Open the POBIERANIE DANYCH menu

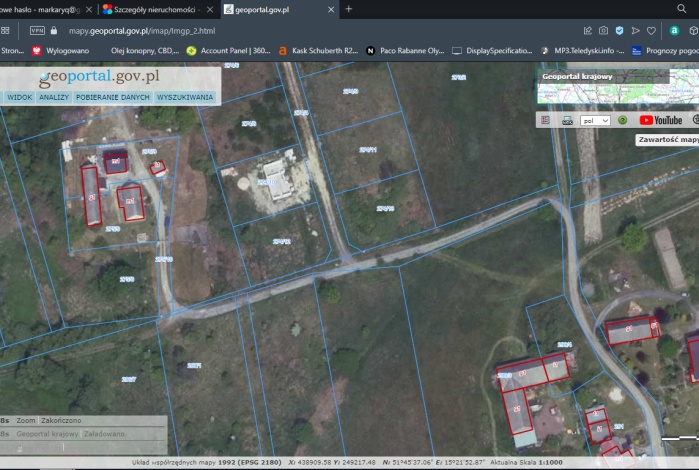(x=112, y=97)
